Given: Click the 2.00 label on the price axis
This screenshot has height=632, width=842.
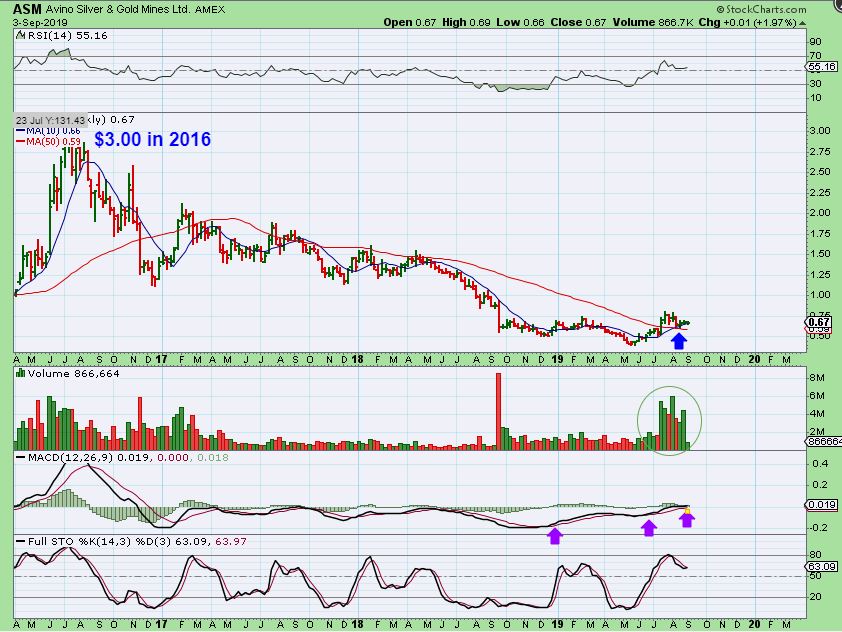Looking at the screenshot, I should [x=819, y=213].
